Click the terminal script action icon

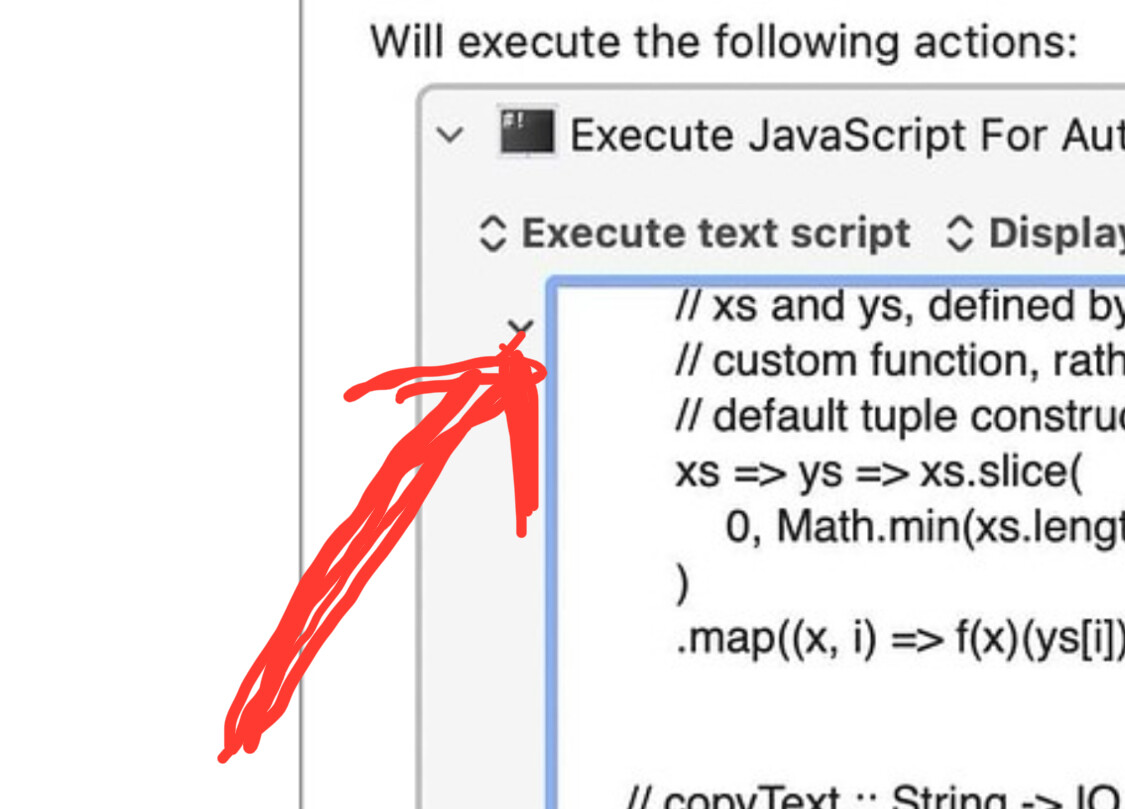click(527, 133)
